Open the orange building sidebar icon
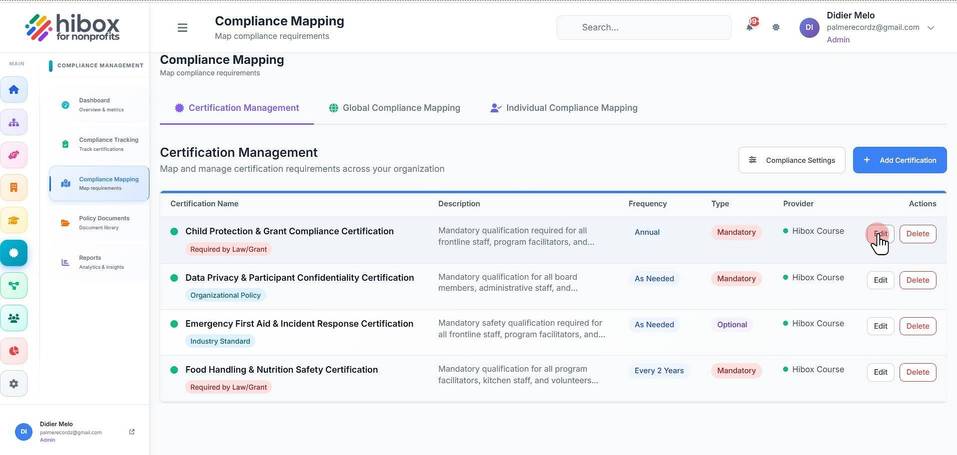 coord(13,187)
